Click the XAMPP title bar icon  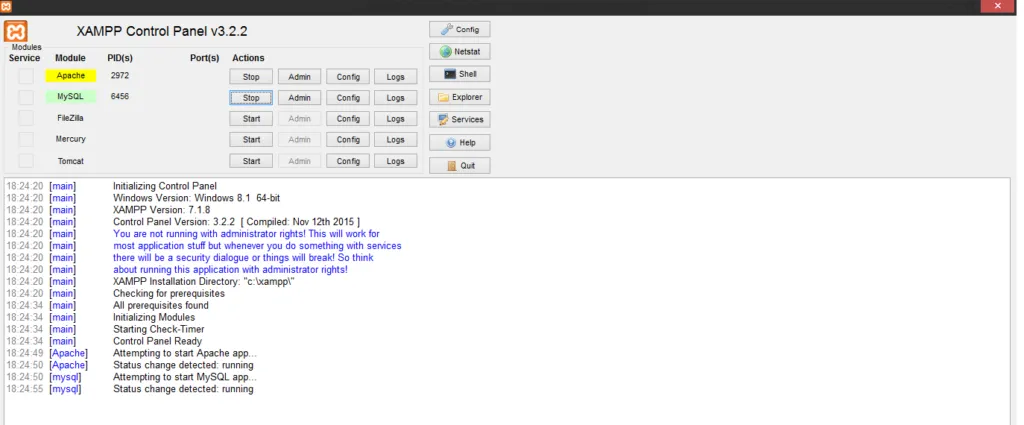(x=7, y=6)
